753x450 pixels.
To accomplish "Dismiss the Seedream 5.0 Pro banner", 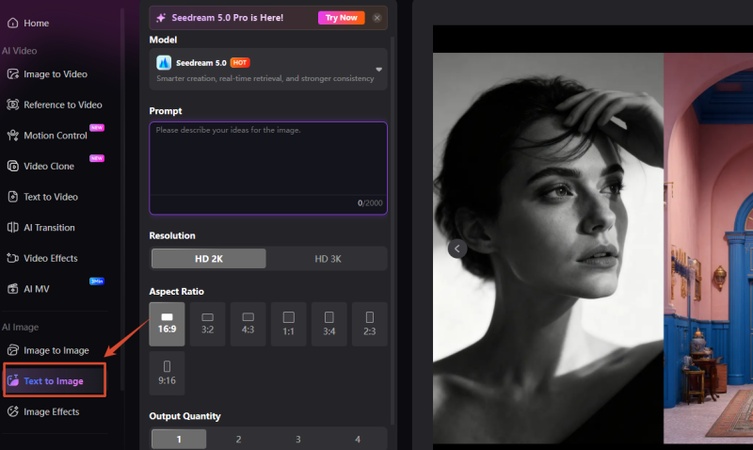I will click(x=377, y=18).
